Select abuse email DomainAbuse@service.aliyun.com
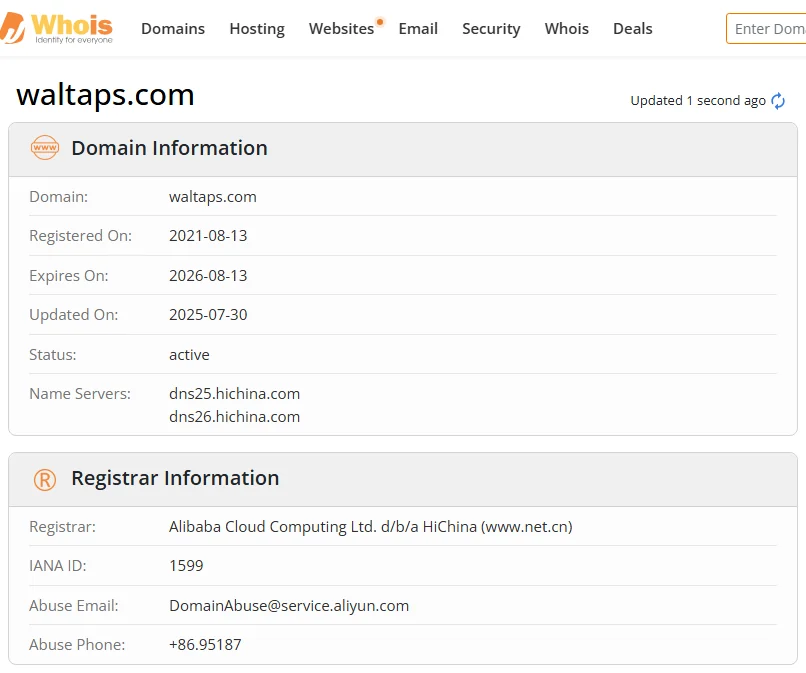 289,606
